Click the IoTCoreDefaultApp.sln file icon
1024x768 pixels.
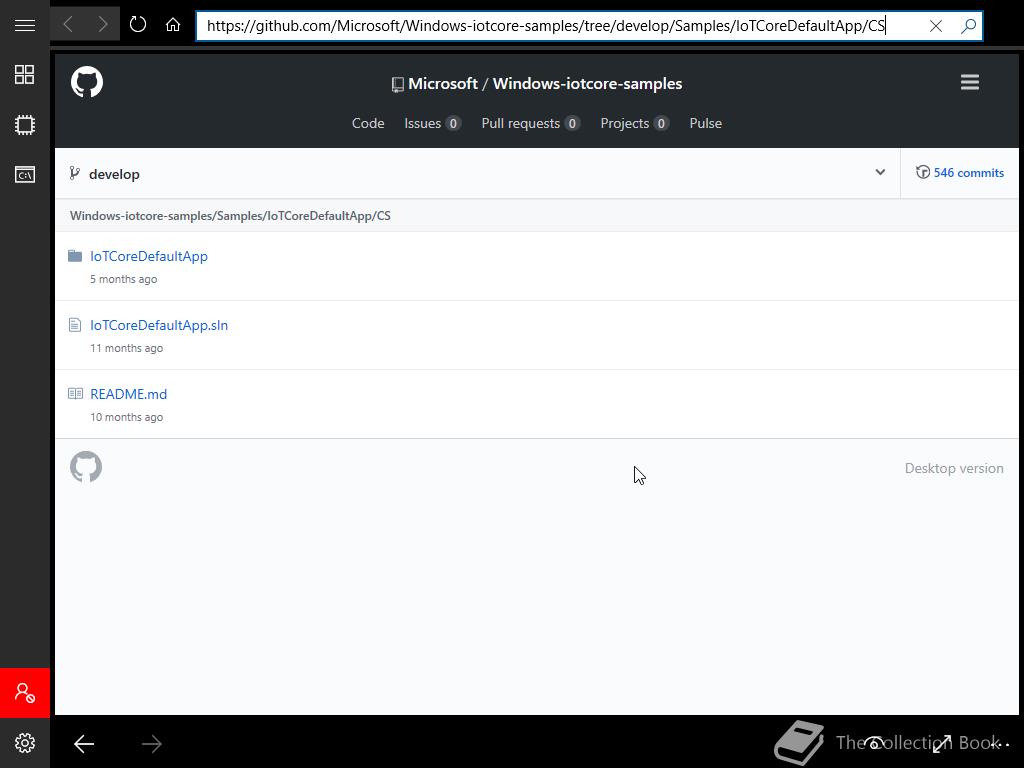click(x=75, y=325)
